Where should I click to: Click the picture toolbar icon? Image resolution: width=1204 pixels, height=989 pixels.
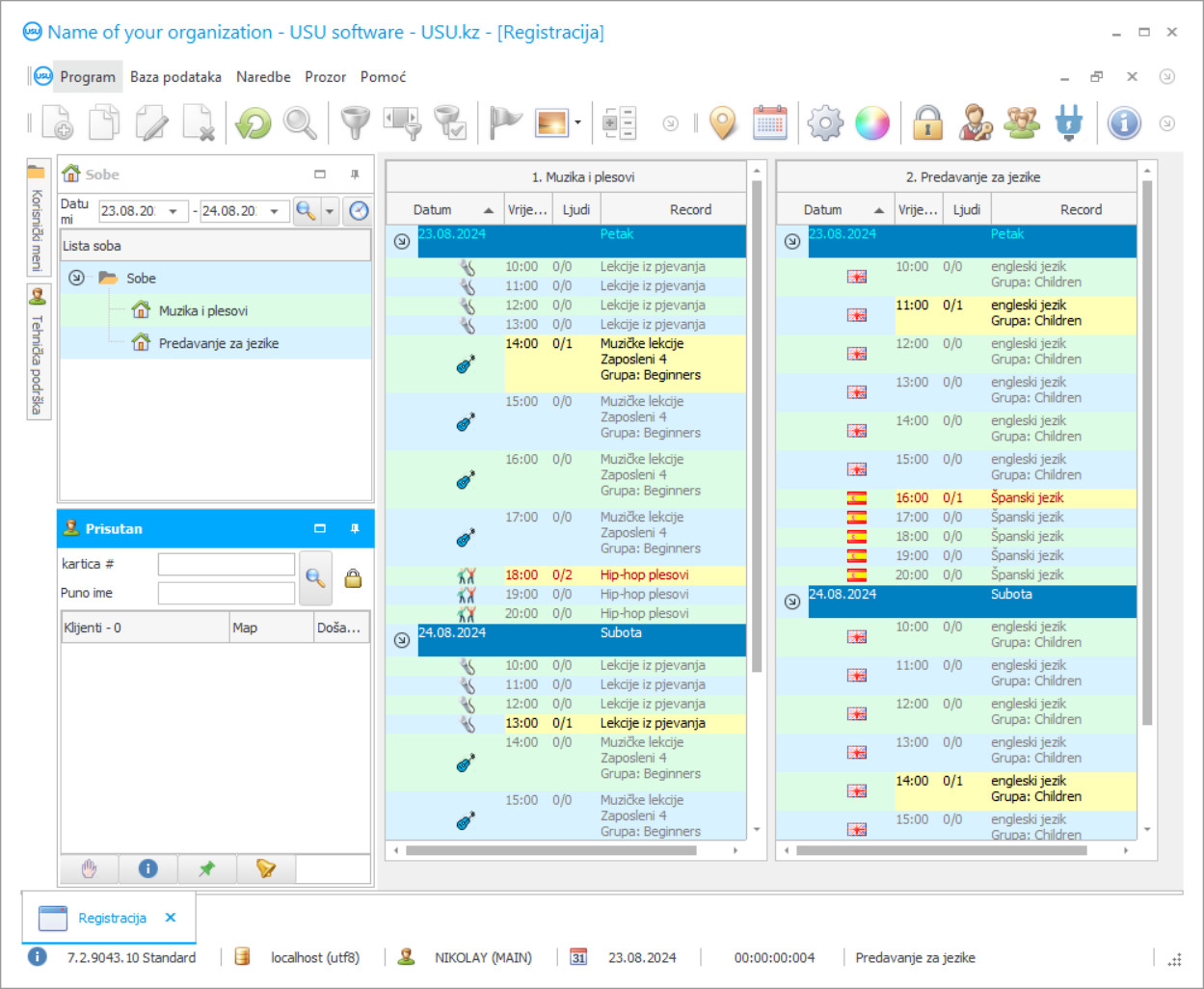(x=552, y=123)
